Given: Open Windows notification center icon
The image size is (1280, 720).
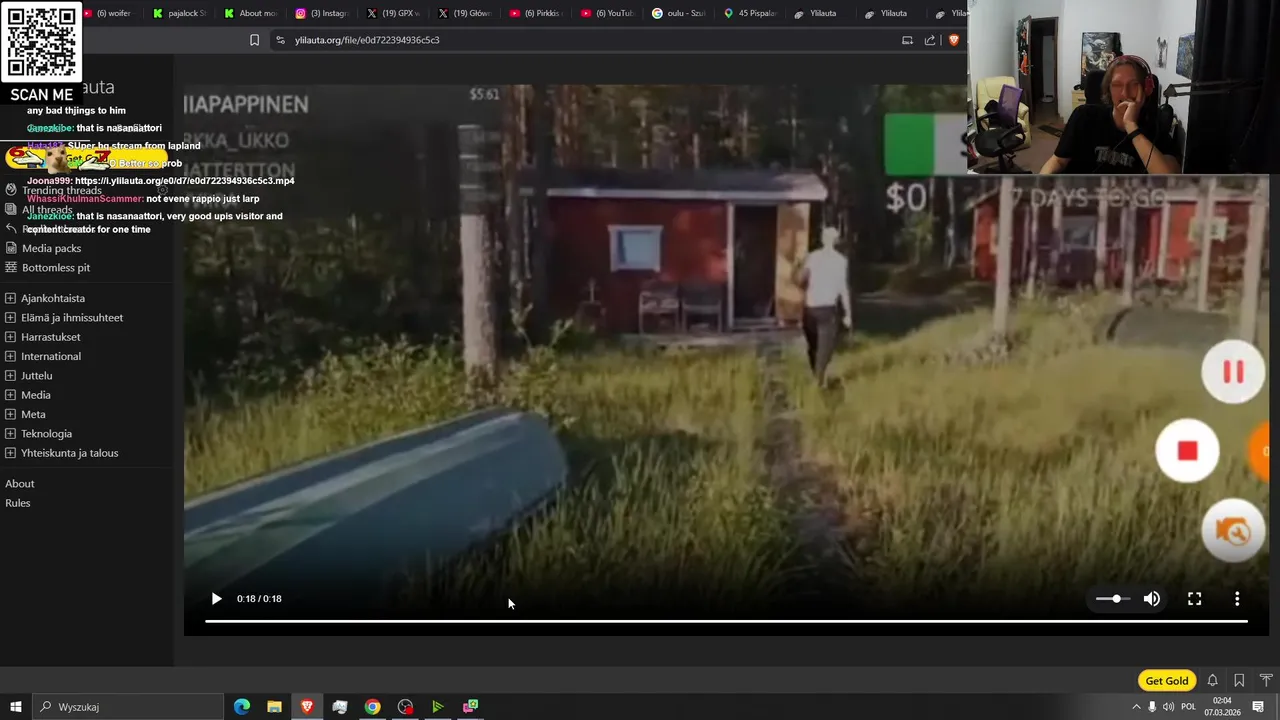Looking at the screenshot, I should click(x=1258, y=707).
